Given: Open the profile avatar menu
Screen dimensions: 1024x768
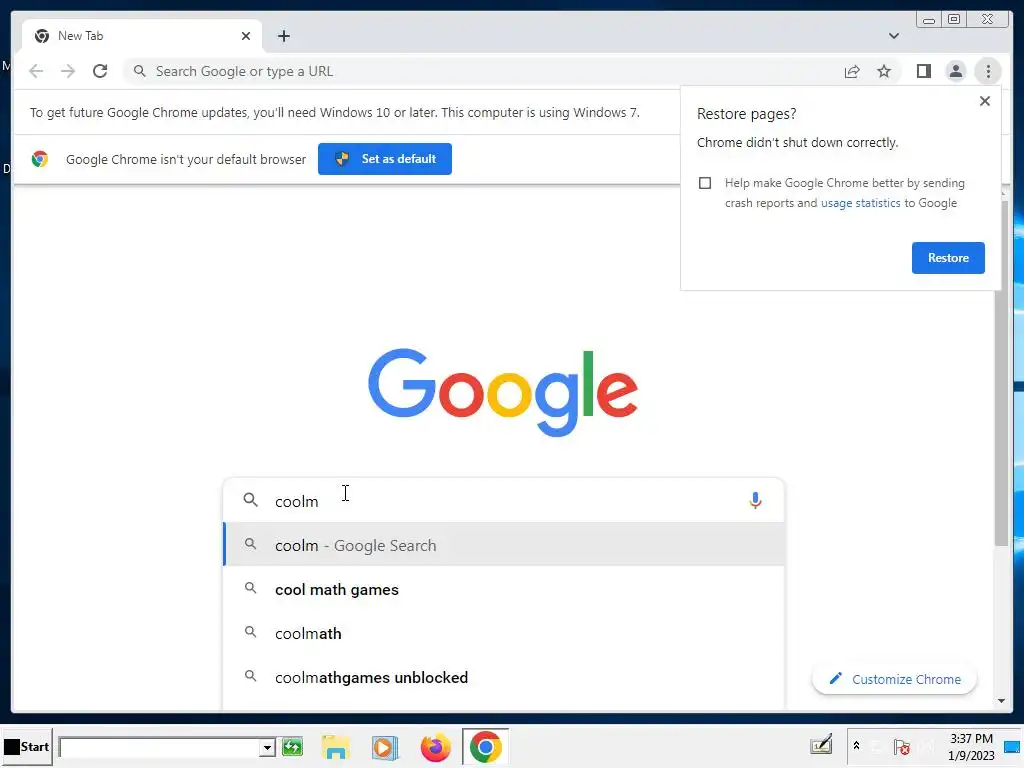Looking at the screenshot, I should (955, 71).
